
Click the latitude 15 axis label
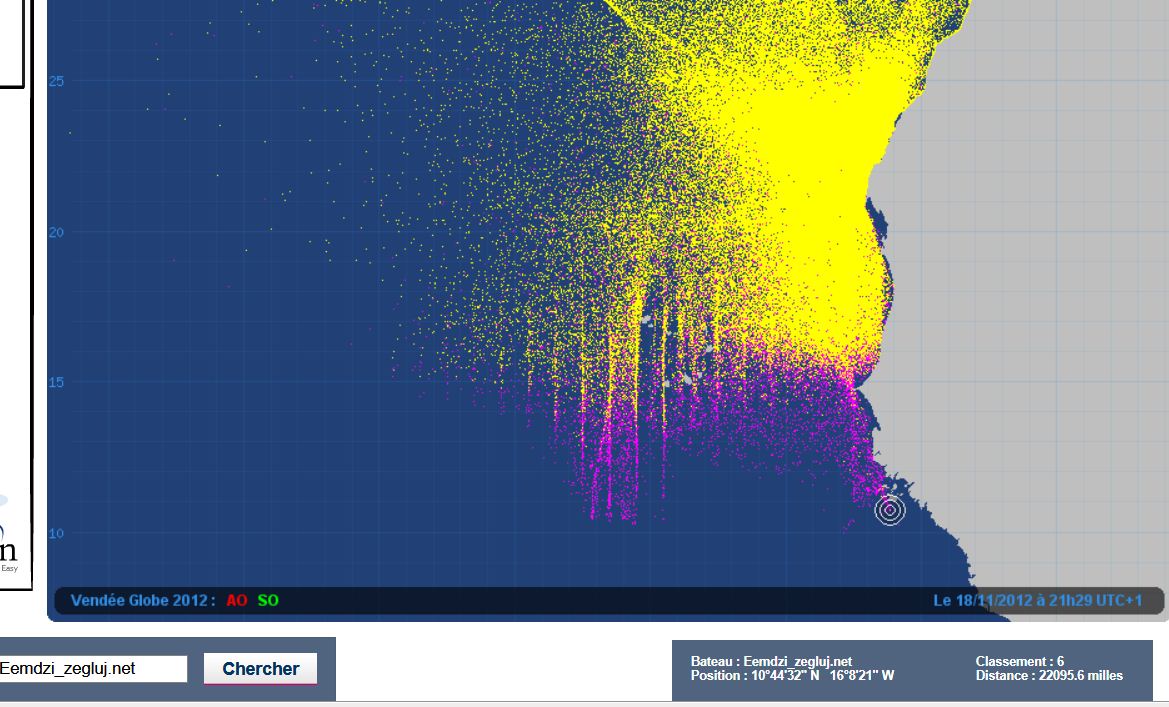click(56, 383)
